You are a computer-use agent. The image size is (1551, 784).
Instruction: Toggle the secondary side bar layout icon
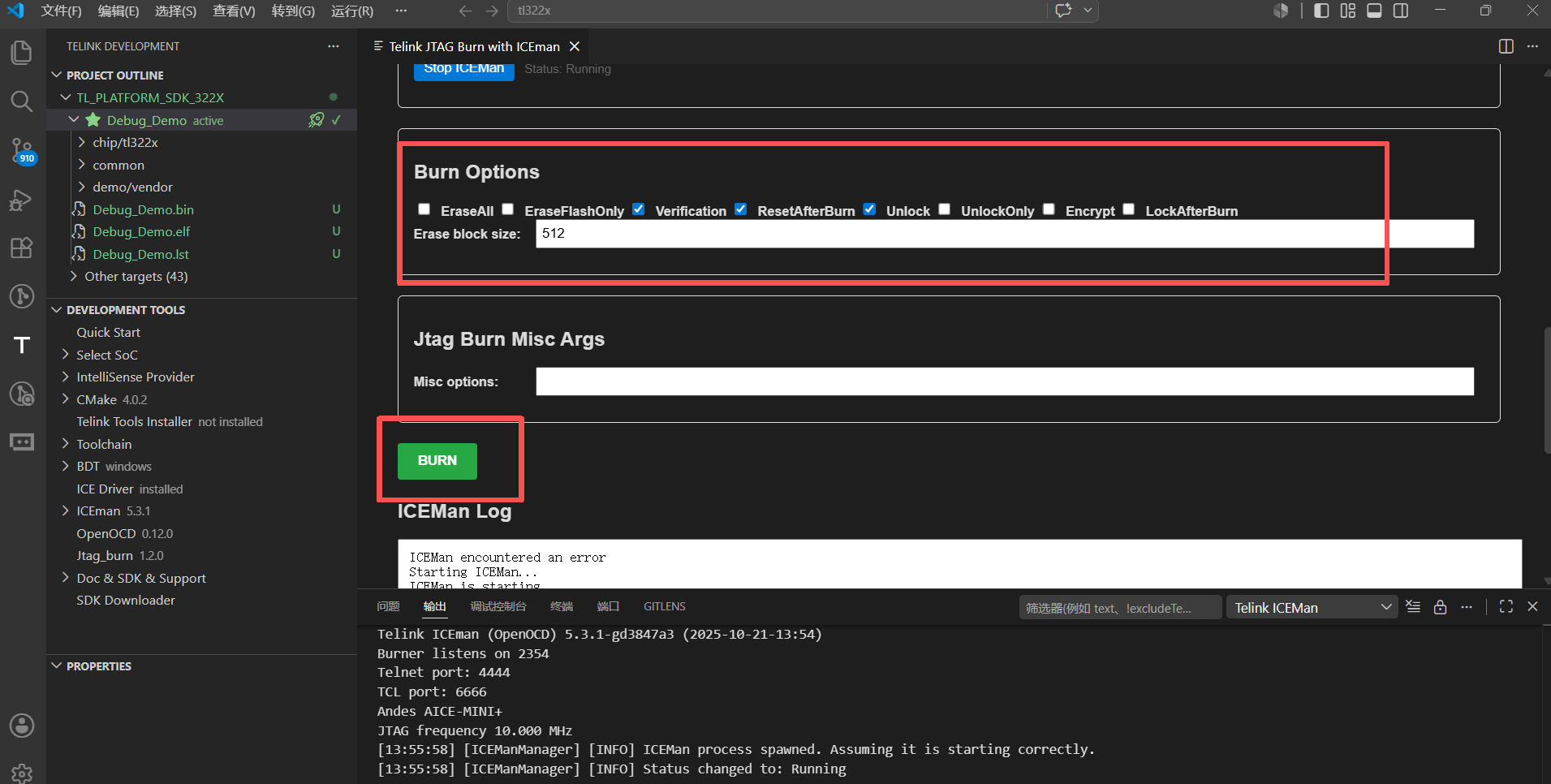(x=1401, y=11)
